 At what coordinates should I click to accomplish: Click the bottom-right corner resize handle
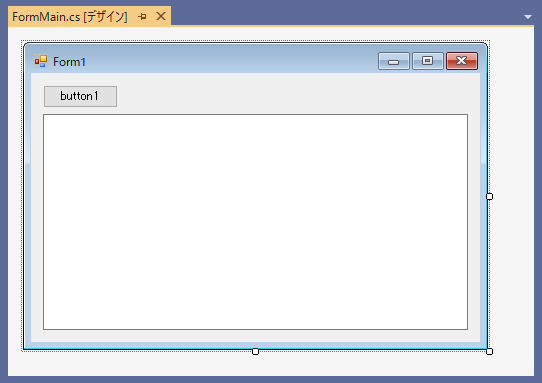(x=489, y=352)
